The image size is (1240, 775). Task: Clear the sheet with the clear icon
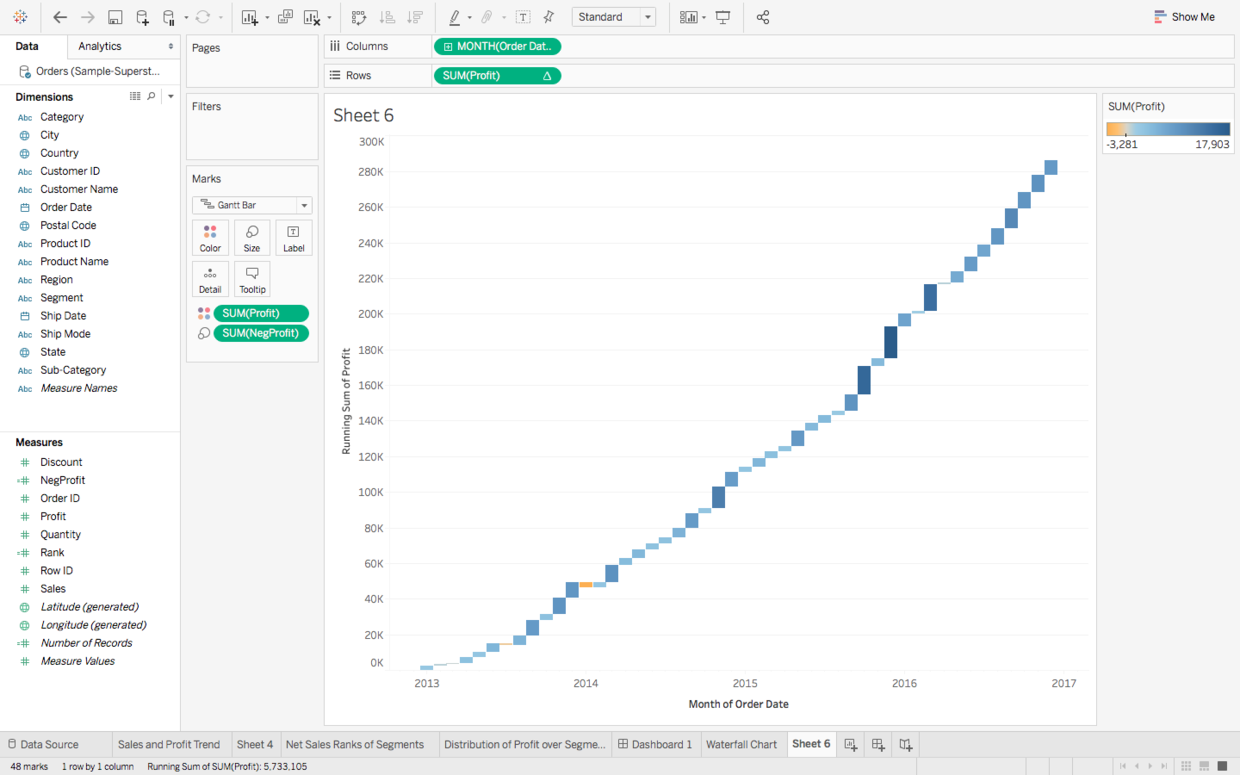tap(312, 17)
